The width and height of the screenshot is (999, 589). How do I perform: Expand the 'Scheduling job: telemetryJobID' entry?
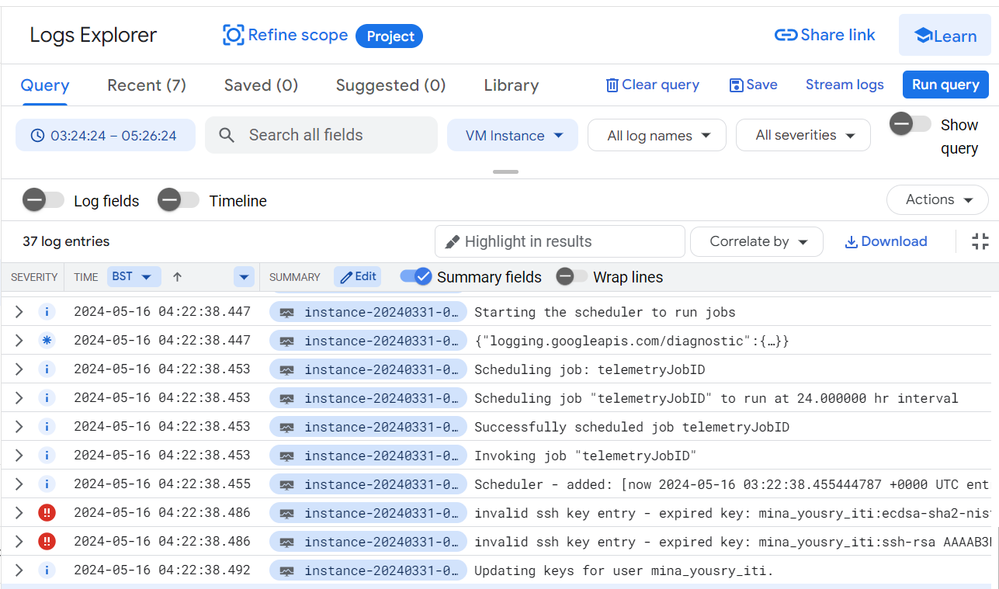tap(18, 369)
